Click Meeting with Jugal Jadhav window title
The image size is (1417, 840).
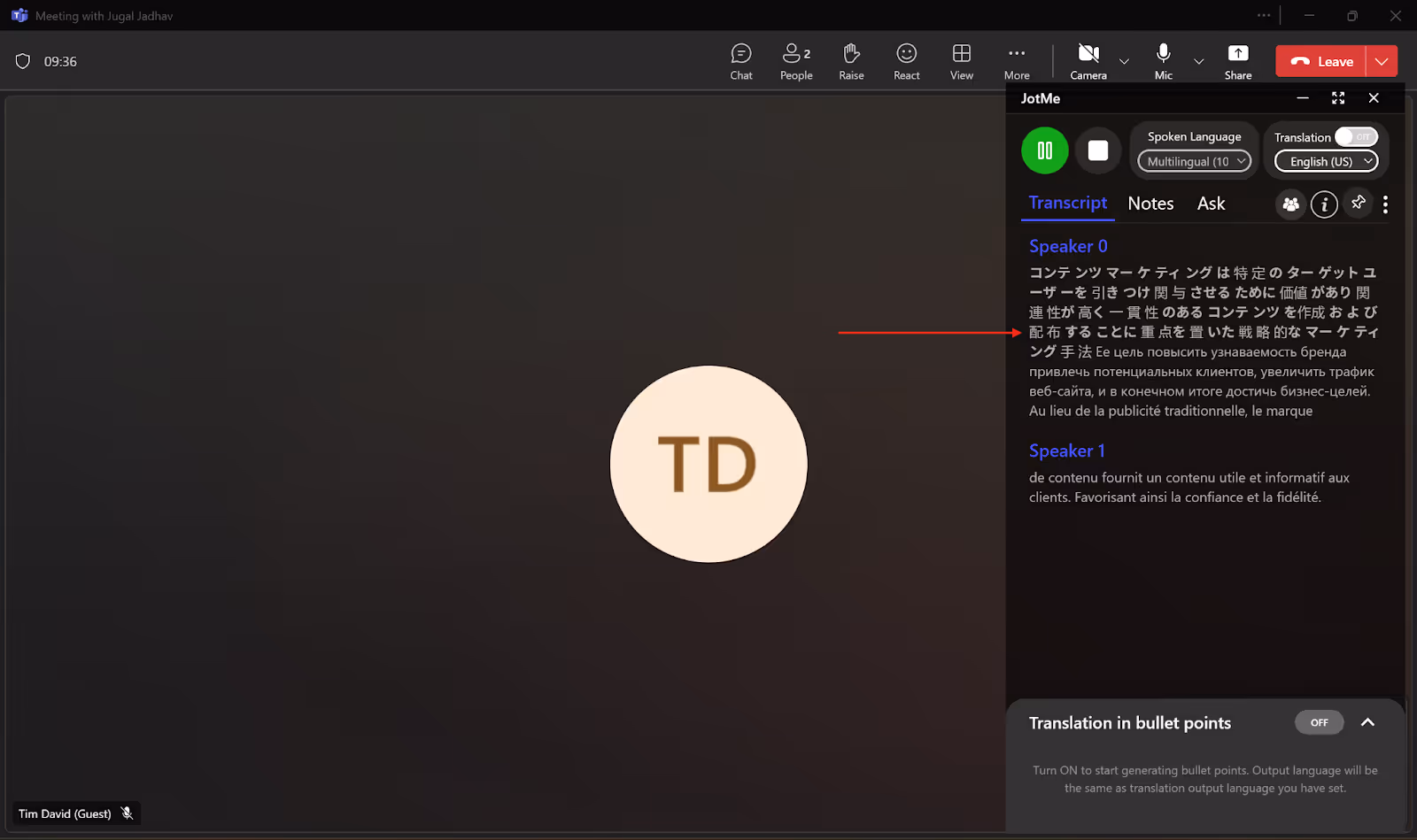coord(104,16)
